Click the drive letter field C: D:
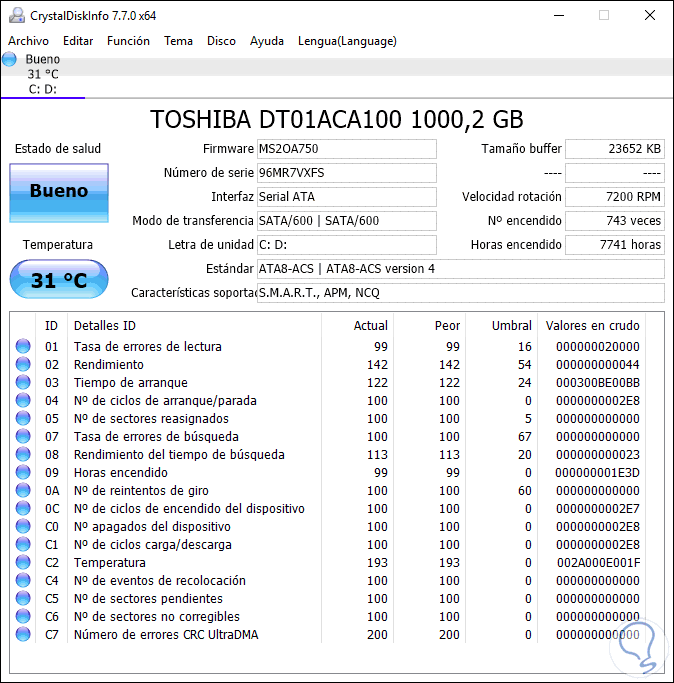Image resolution: width=674 pixels, height=683 pixels. tap(347, 245)
